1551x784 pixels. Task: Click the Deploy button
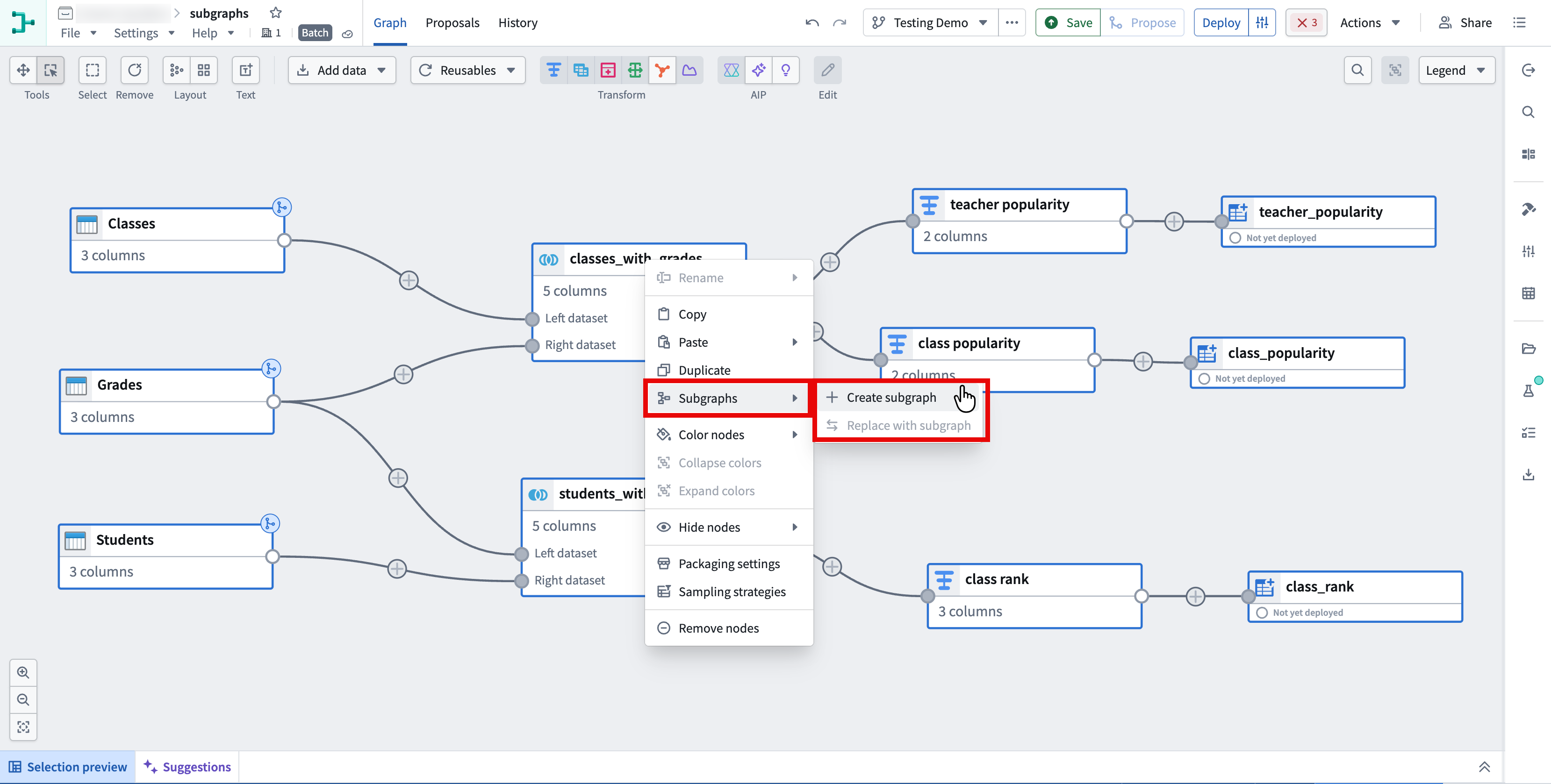(x=1221, y=23)
